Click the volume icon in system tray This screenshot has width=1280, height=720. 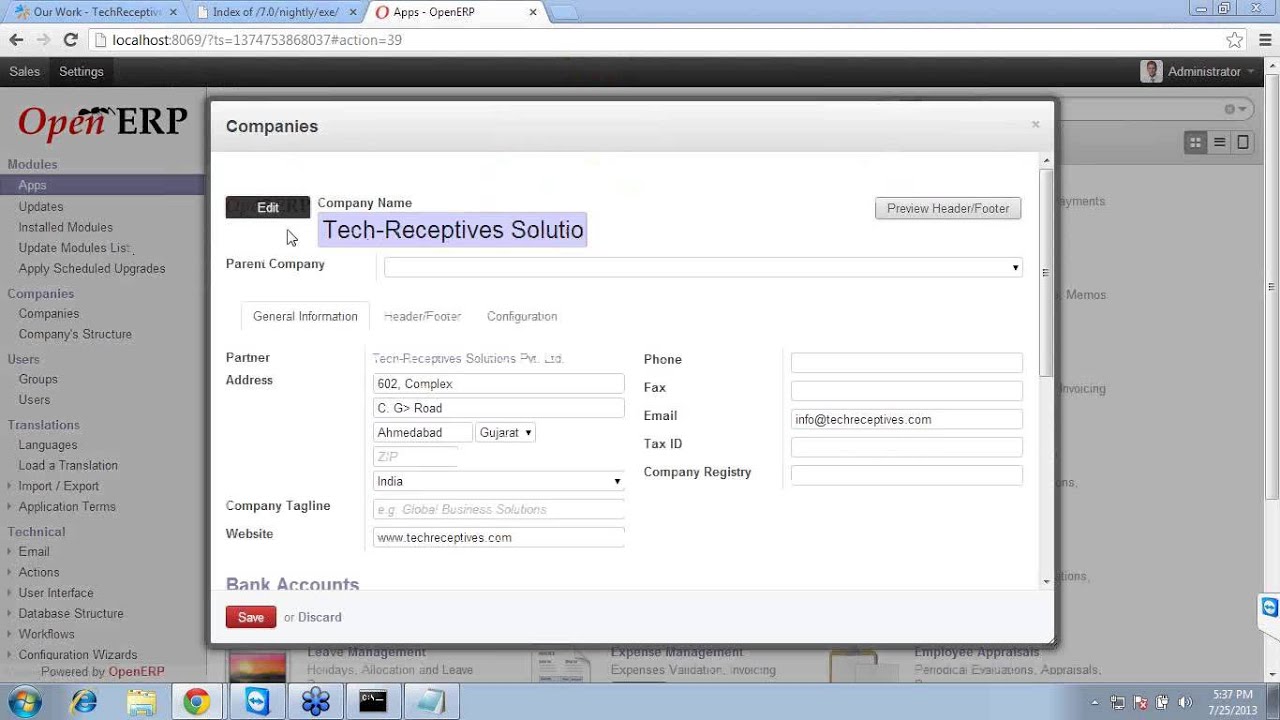[x=1186, y=702]
